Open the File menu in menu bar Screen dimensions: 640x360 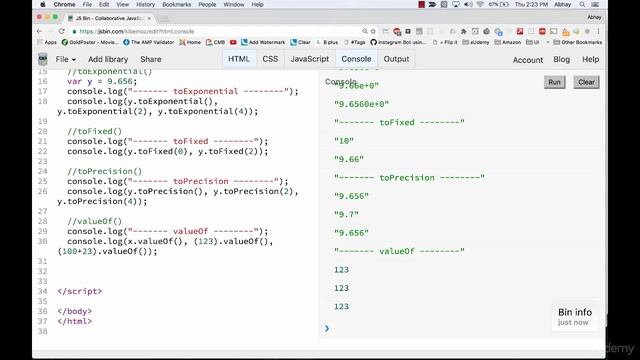tap(87, 4)
